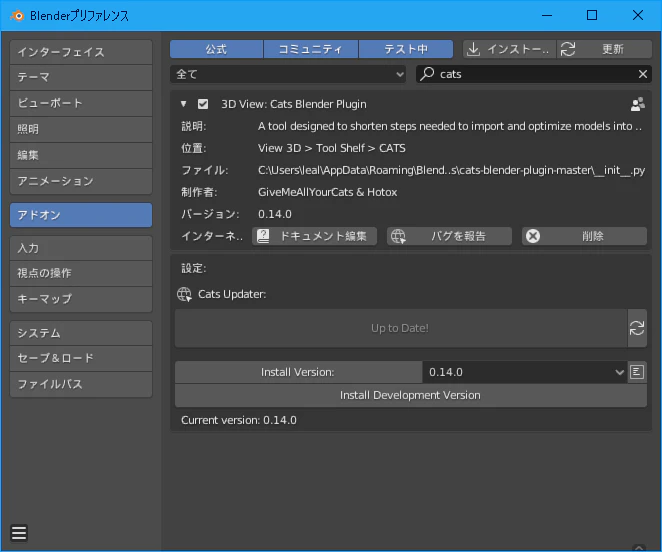
Task: Click the Install Version: button
Action: tap(298, 372)
